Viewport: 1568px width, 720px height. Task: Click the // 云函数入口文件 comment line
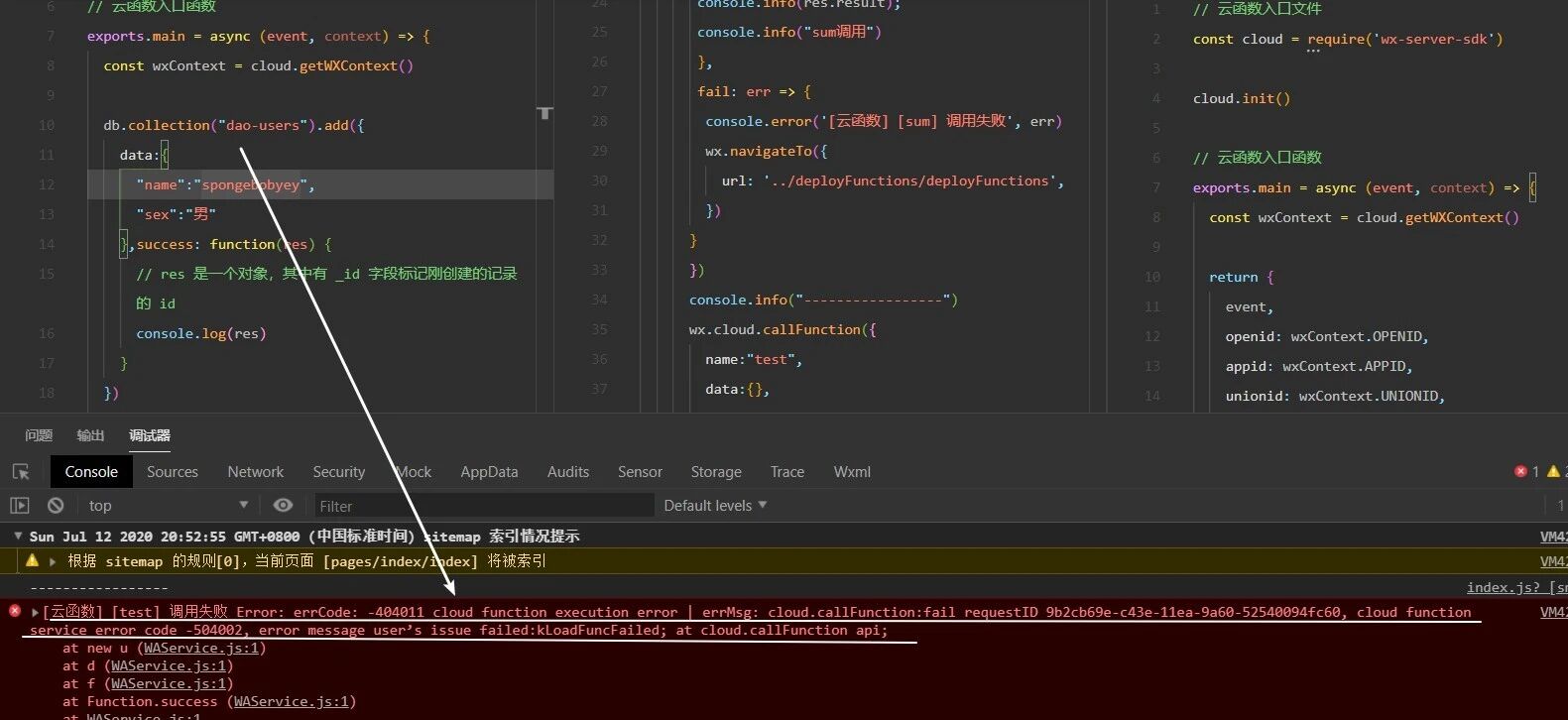1258,10
